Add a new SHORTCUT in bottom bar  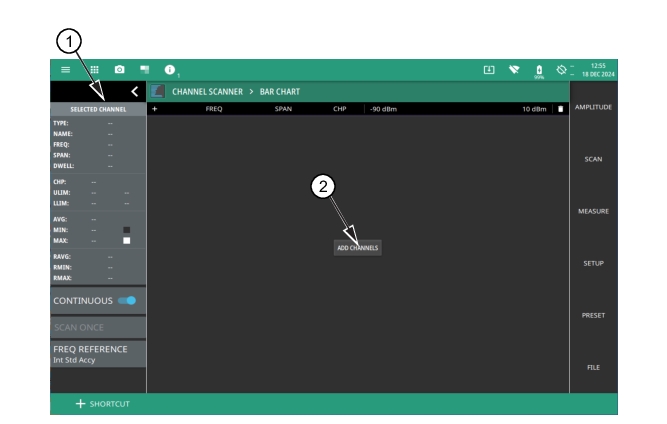click(x=104, y=403)
